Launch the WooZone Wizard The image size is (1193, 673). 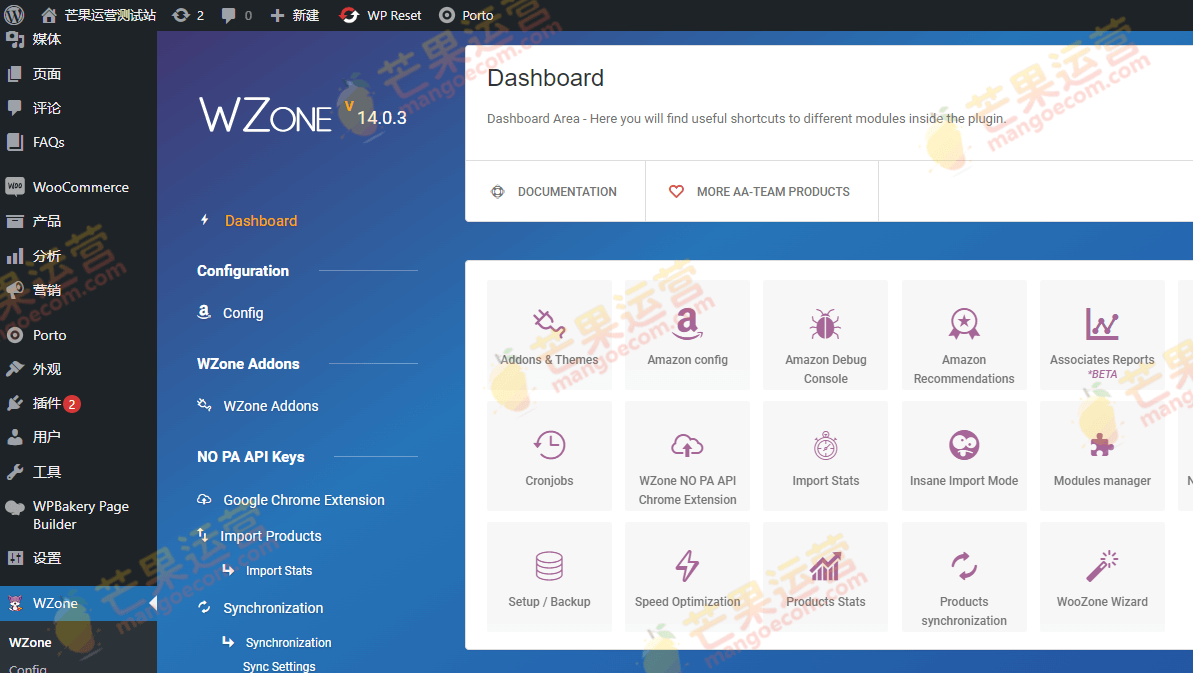click(x=1101, y=577)
